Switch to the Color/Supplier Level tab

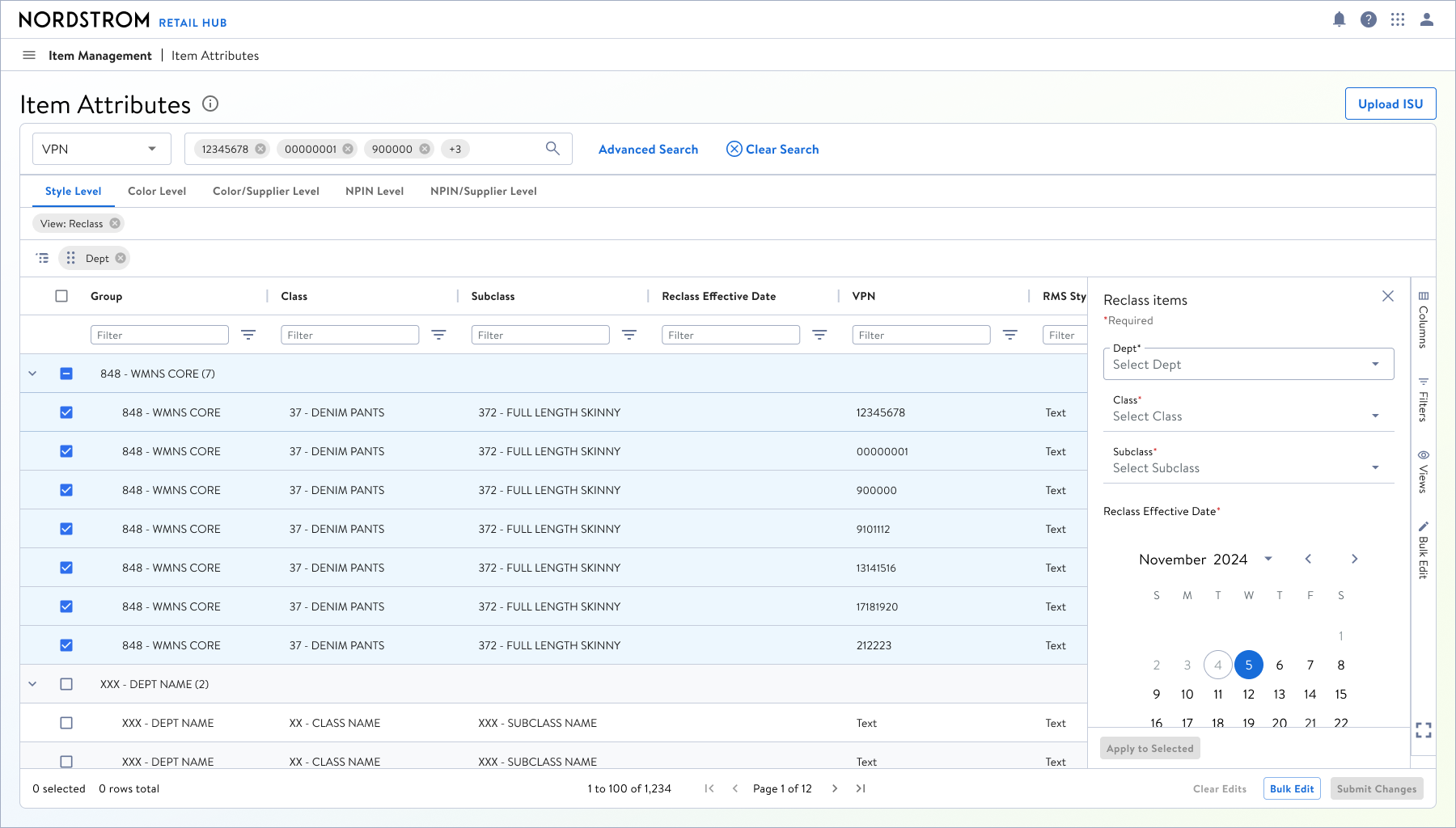tap(266, 192)
